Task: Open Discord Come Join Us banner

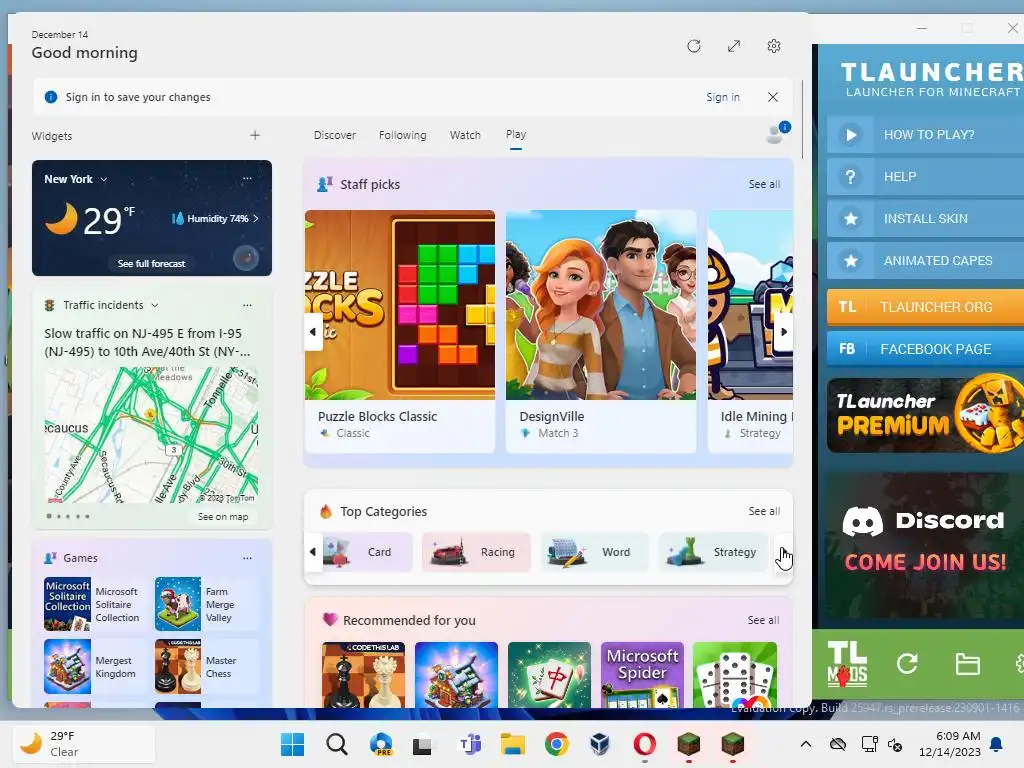Action: pyautogui.click(x=925, y=546)
